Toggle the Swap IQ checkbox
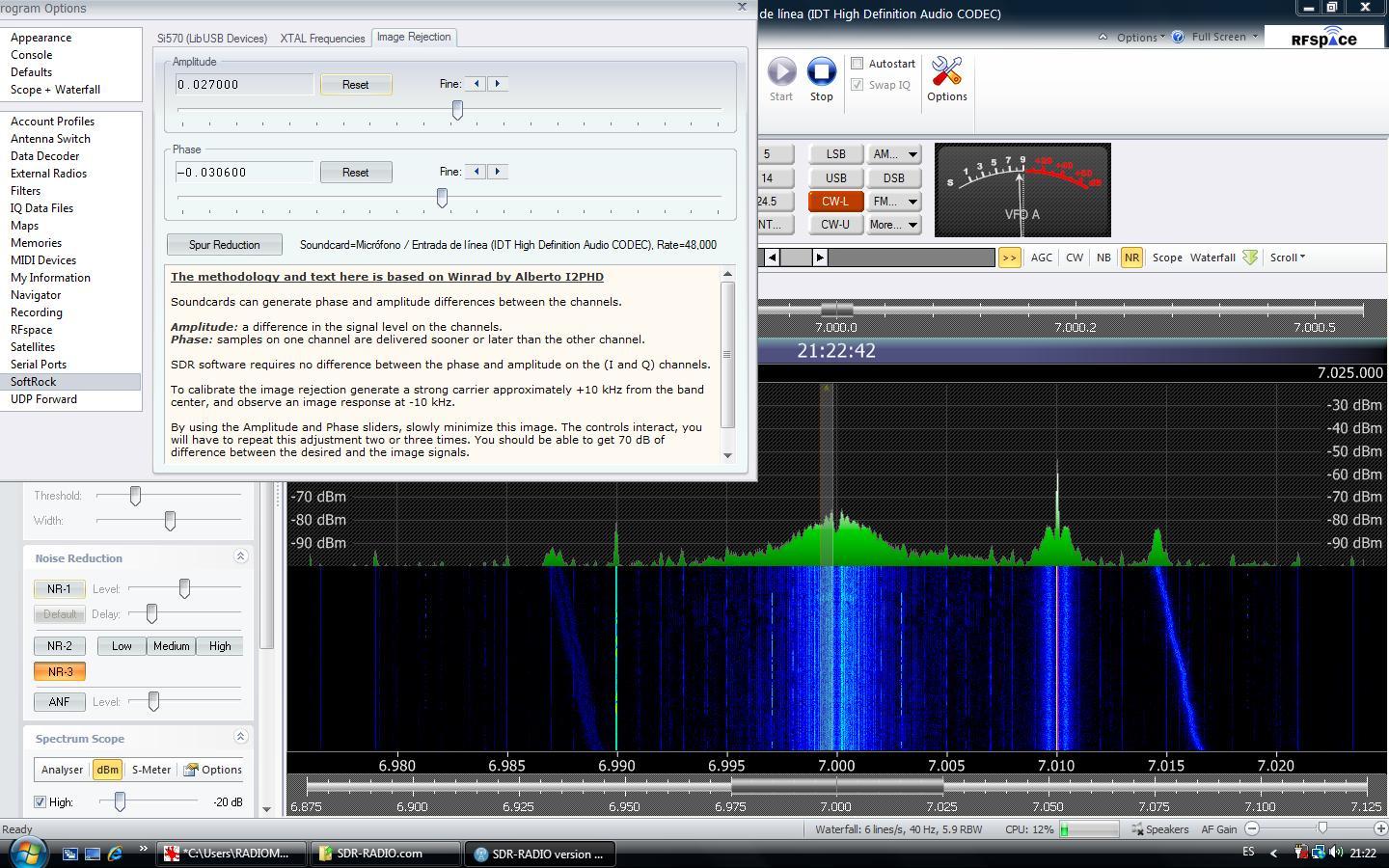This screenshot has width=1389, height=868. (857, 85)
